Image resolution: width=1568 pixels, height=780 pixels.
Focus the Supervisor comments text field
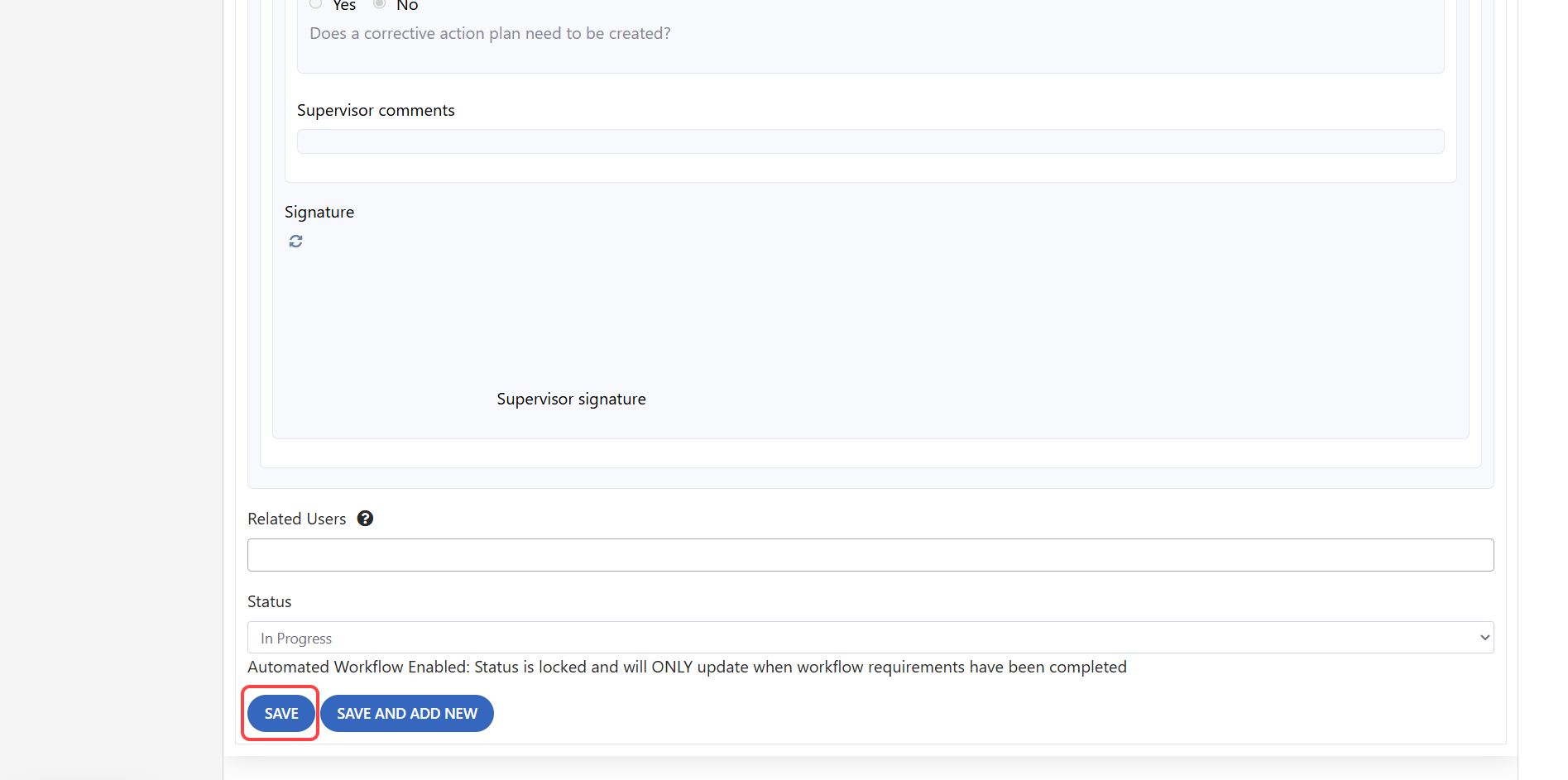870,141
